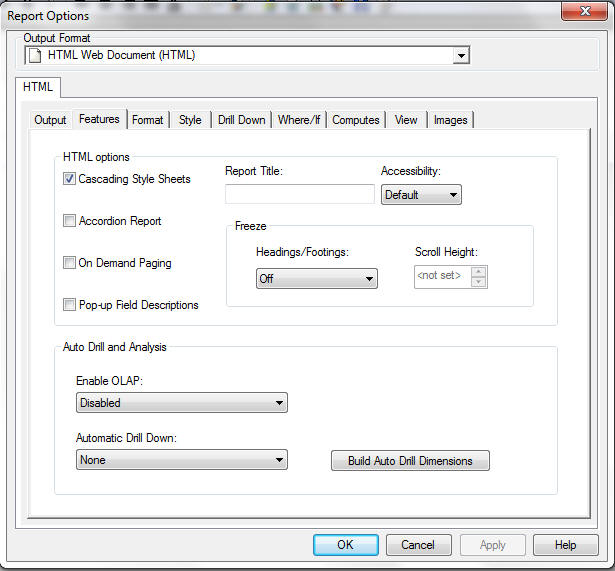
Task: Switch to the Images tab
Action: click(450, 120)
